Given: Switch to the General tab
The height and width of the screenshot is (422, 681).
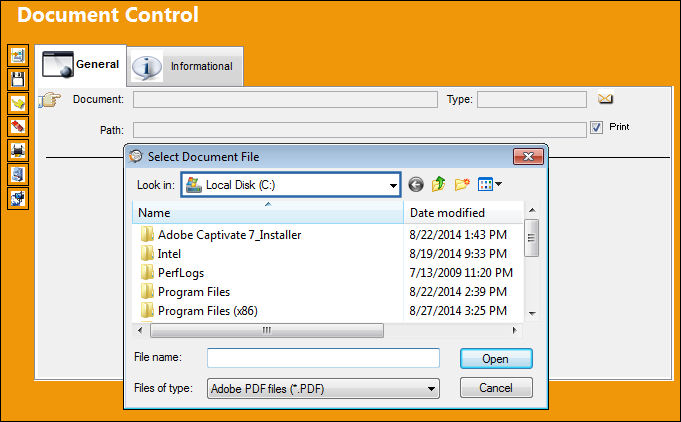Looking at the screenshot, I should [81, 65].
